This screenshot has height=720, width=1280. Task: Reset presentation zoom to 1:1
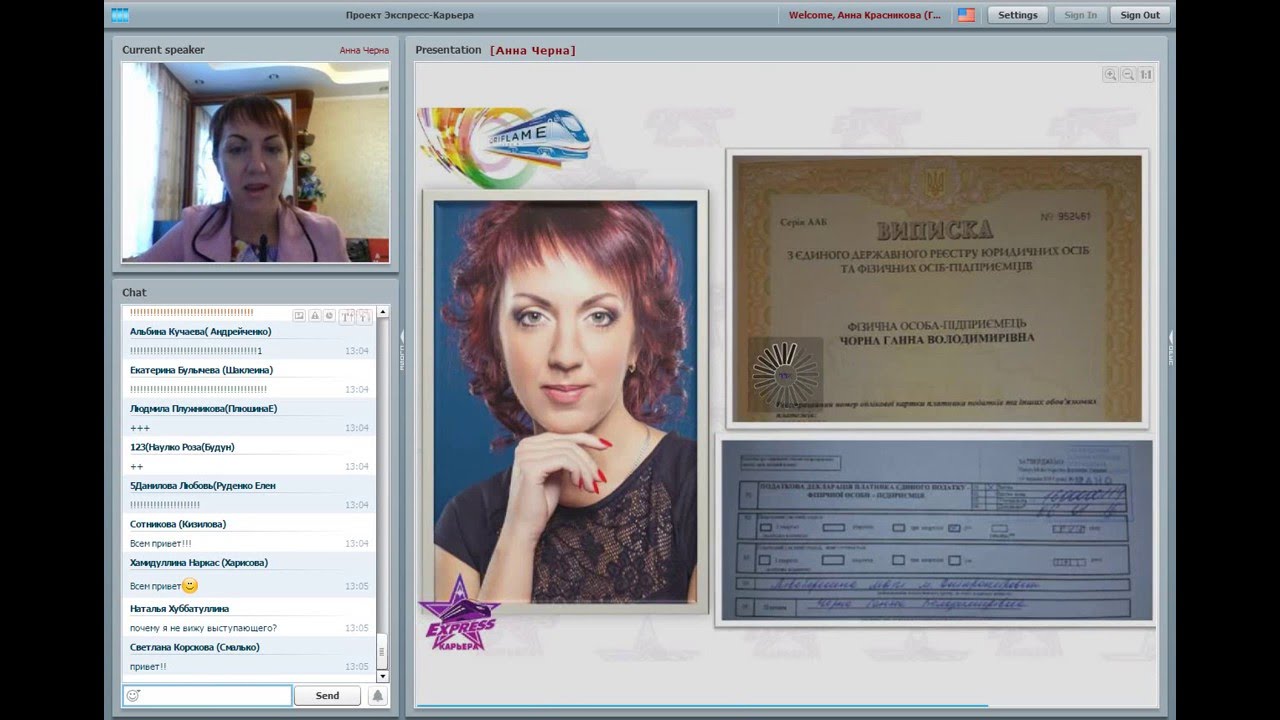pyautogui.click(x=1146, y=75)
